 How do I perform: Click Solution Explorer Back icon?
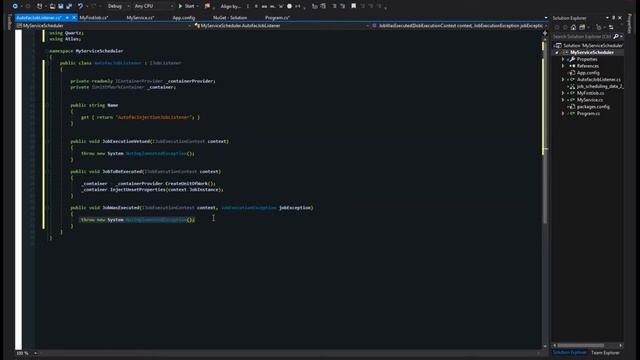(x=556, y=27)
